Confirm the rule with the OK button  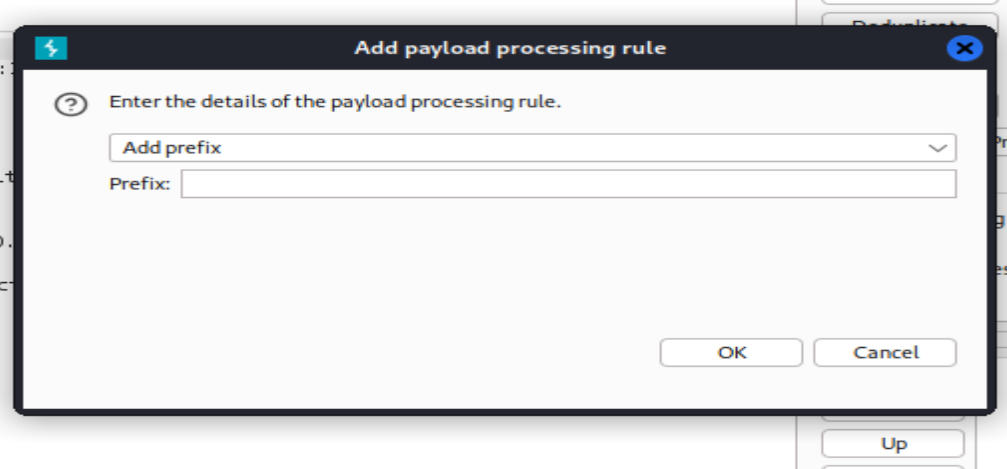[731, 352]
